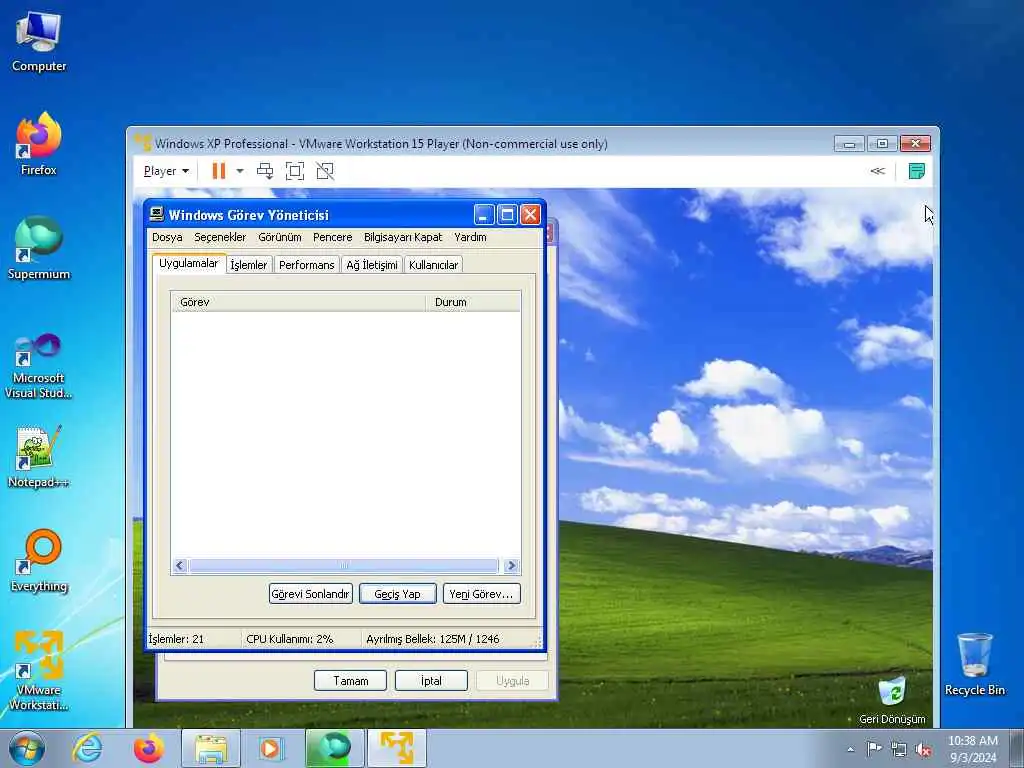1024x768 pixels.
Task: Open the Action Center flag tray icon
Action: [874, 749]
